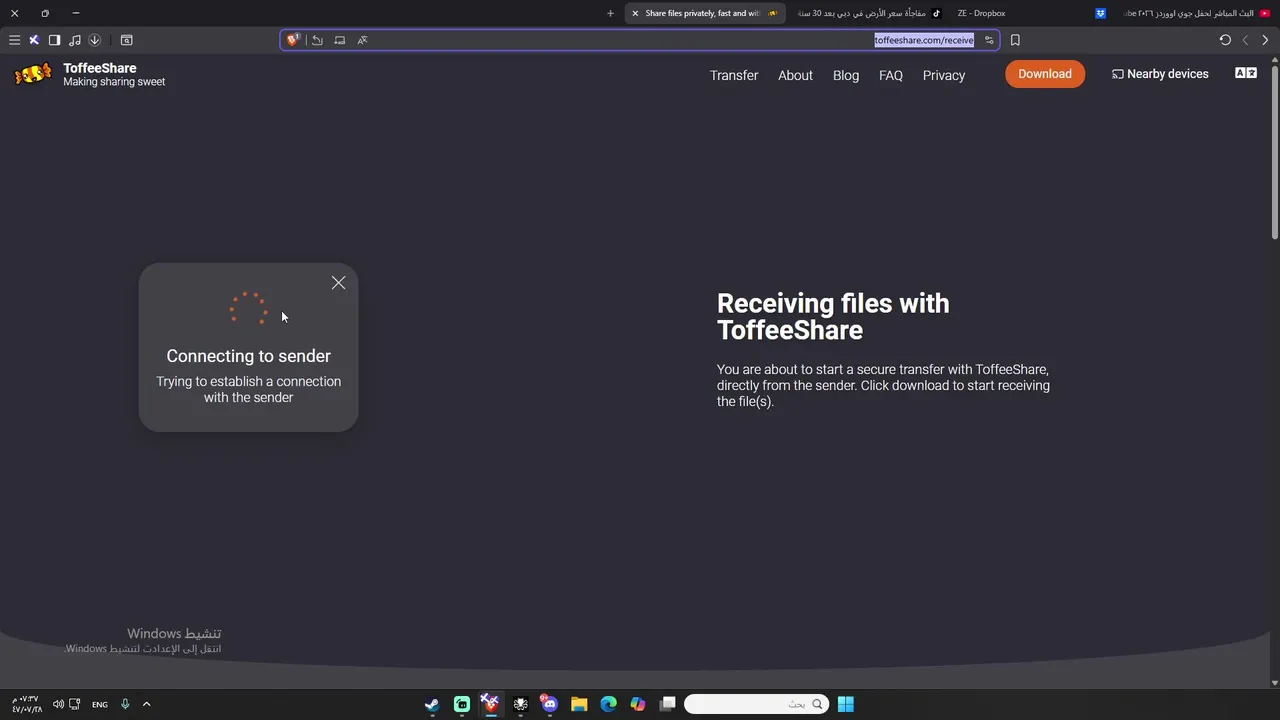Select the Share files privately tab
This screenshot has height=720, width=1280.
(x=704, y=13)
